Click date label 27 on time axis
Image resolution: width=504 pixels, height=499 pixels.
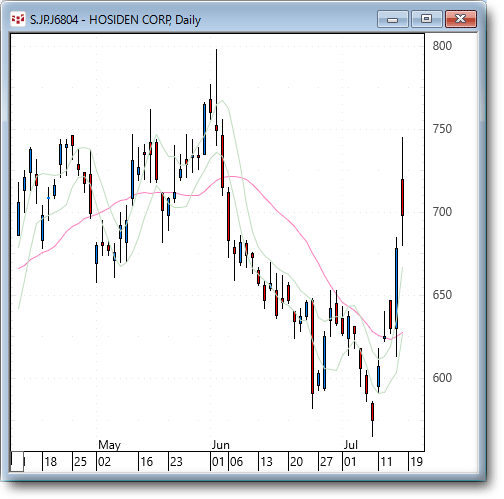click(x=326, y=462)
